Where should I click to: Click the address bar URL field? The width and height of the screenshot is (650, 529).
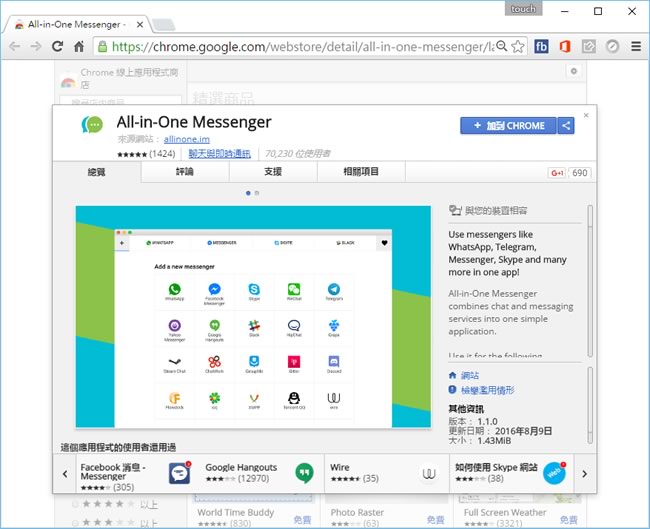pos(303,46)
